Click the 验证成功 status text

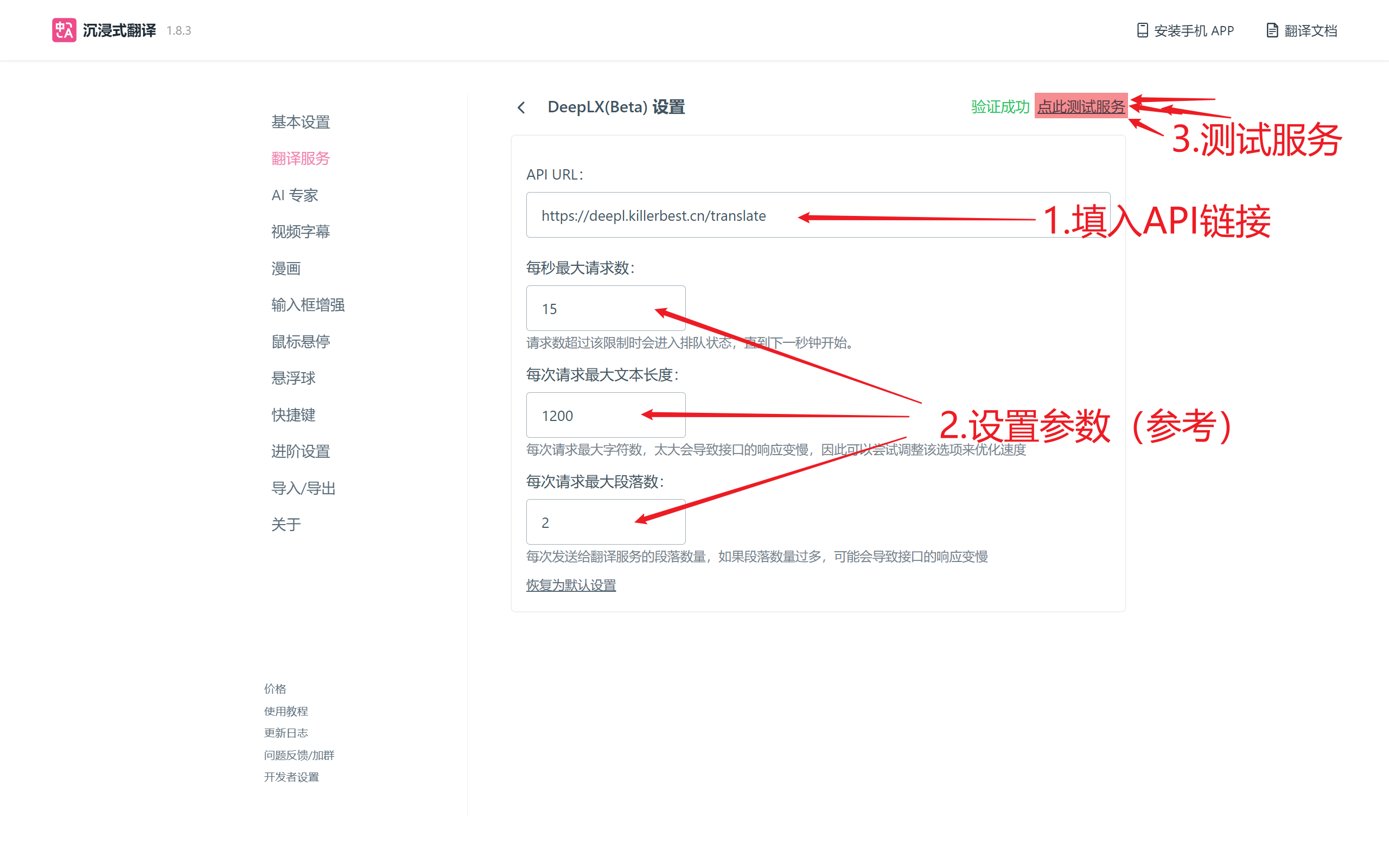tap(1000, 106)
